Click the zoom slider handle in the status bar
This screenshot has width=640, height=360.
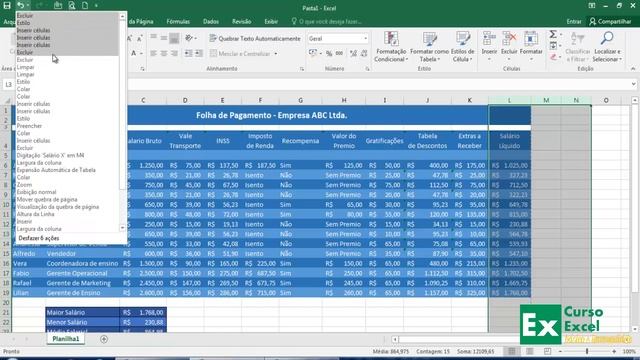click(587, 351)
